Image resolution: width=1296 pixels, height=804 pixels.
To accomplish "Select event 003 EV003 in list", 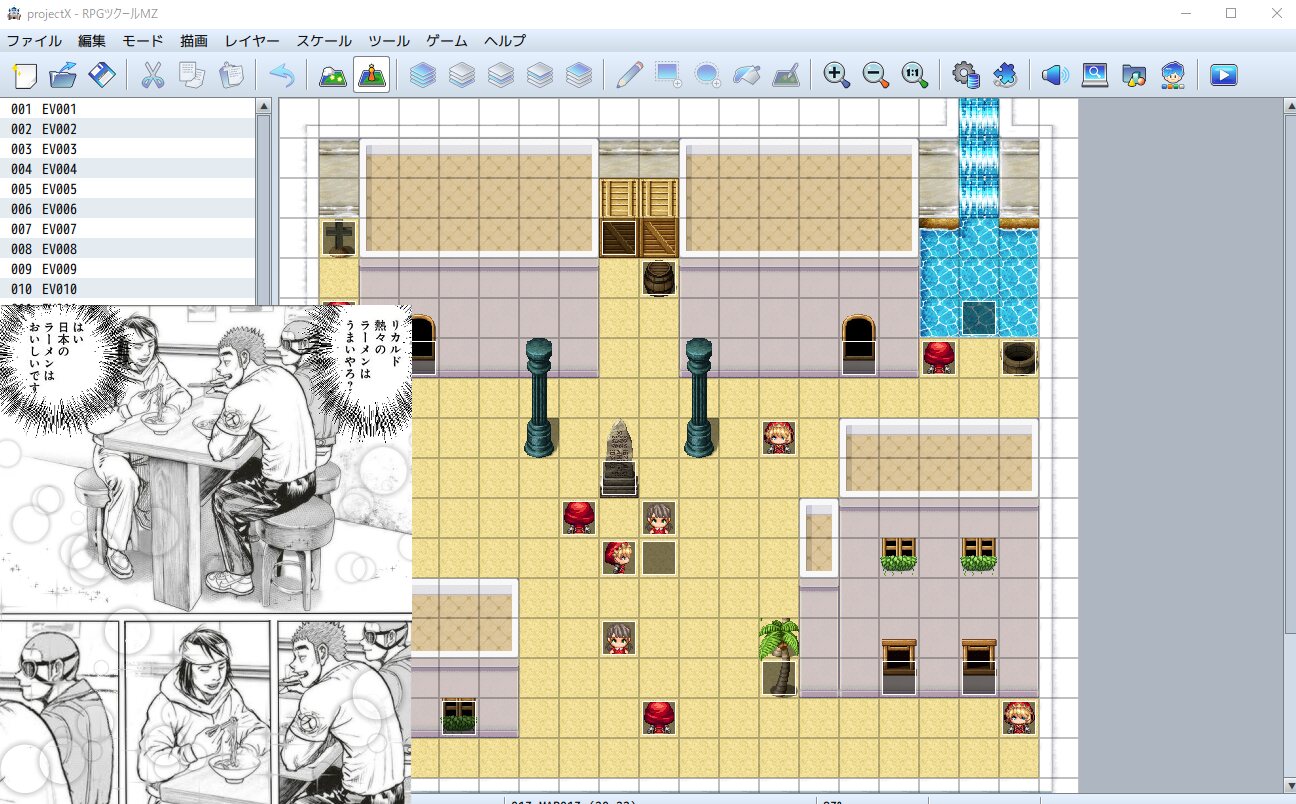I will [x=128, y=149].
